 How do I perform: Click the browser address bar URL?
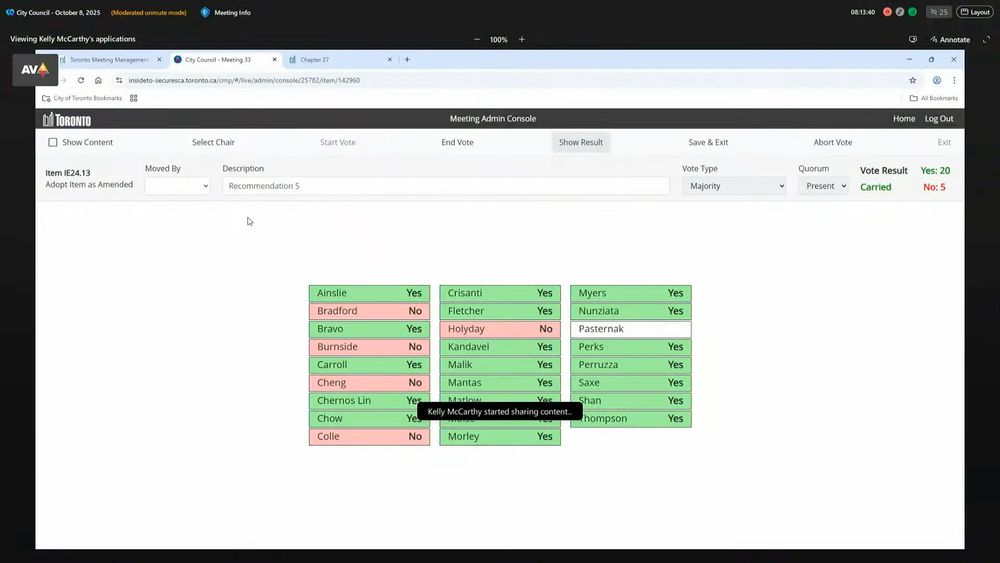click(244, 80)
